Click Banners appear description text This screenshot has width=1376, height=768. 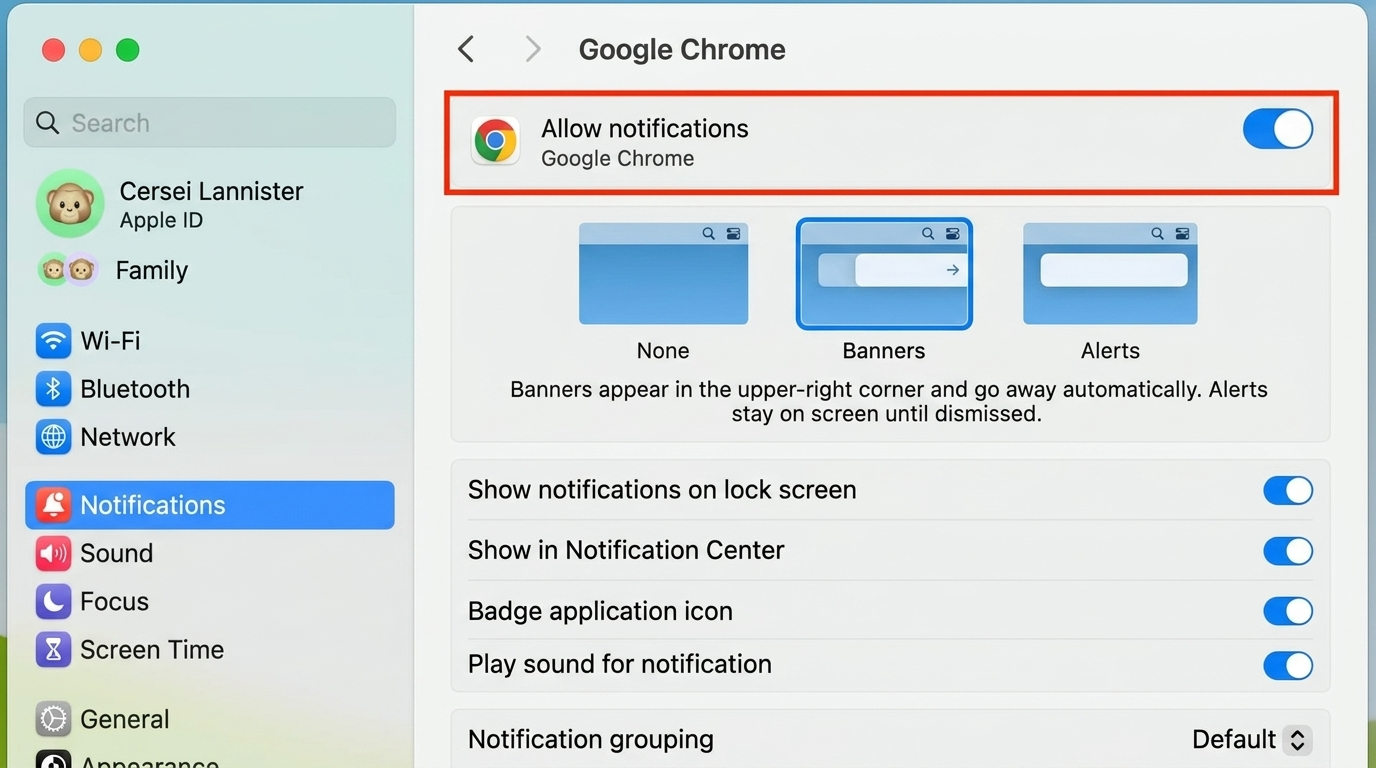(x=888, y=402)
